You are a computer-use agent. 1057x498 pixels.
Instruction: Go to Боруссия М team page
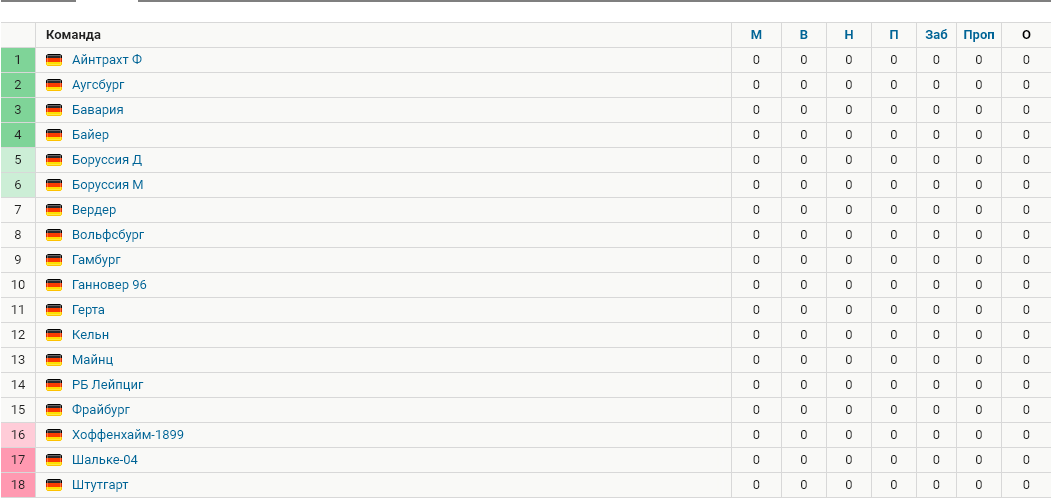coord(108,185)
